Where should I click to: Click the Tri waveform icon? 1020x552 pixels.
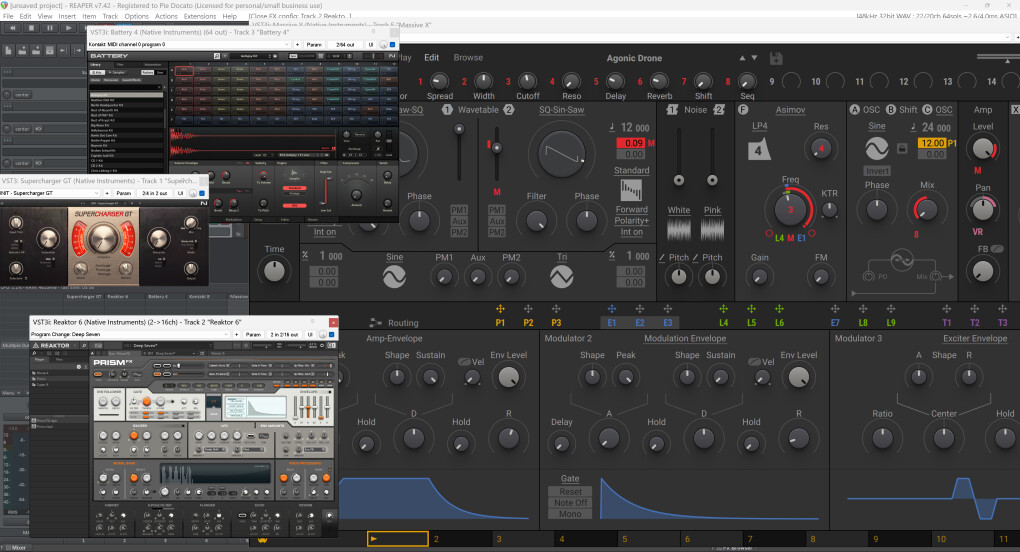click(562, 277)
